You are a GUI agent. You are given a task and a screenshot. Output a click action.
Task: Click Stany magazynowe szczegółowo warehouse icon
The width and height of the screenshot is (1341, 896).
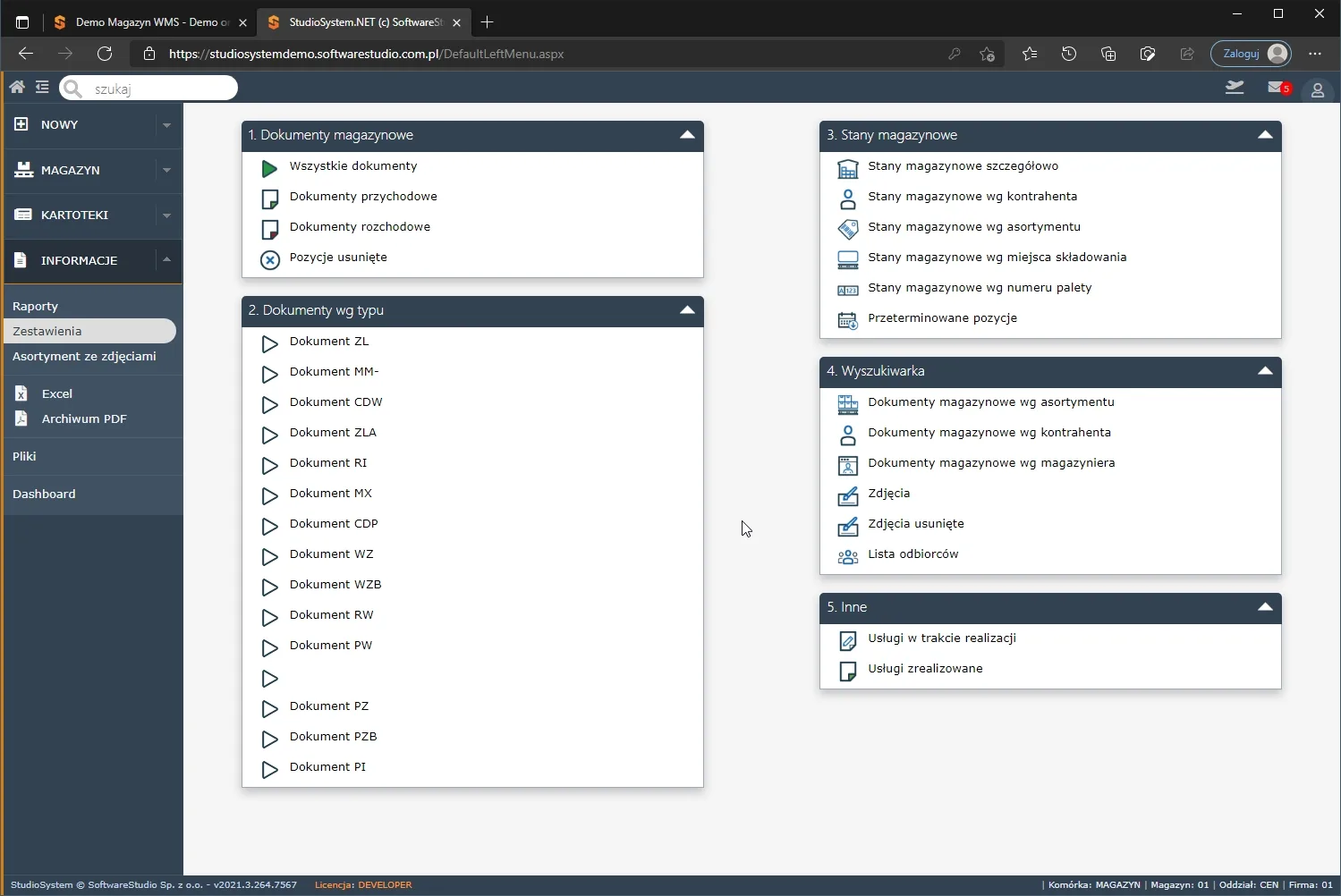click(847, 168)
